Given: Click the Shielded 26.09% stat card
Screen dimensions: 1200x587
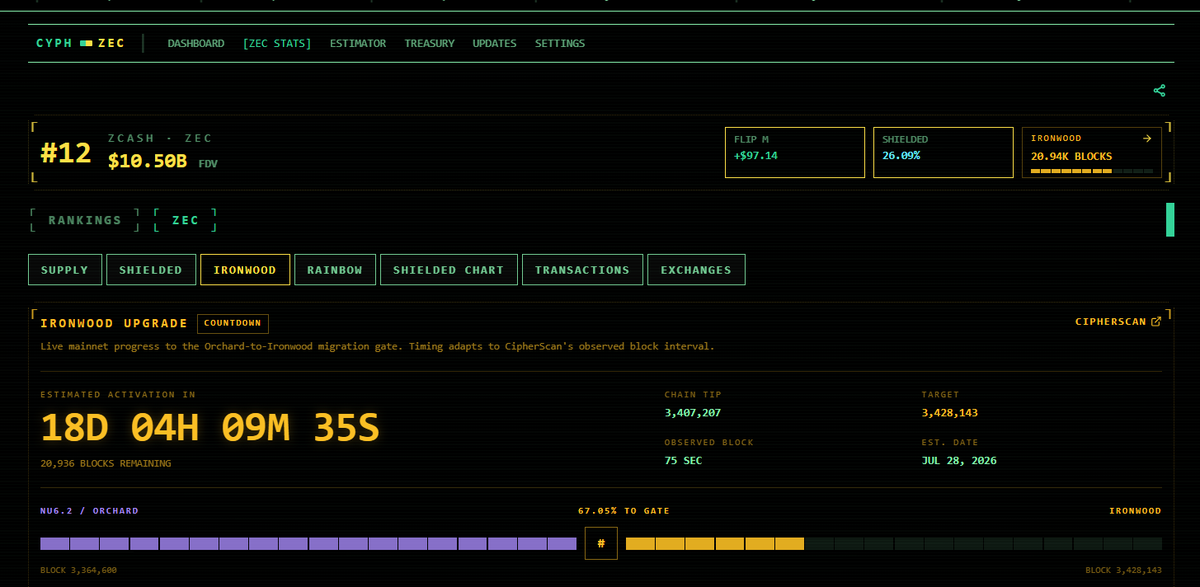Looking at the screenshot, I should point(943,152).
